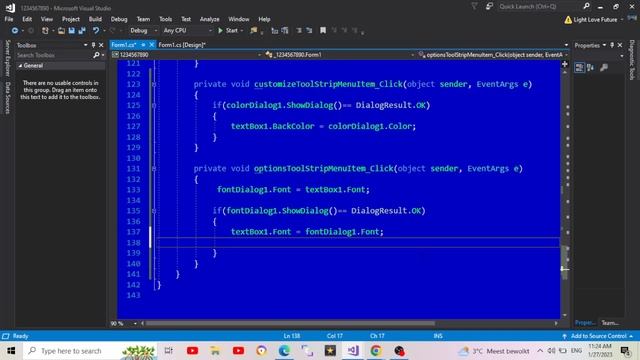Viewport: 640px width, 360px height.
Task: Click the Open File folder icon
Action: coord(61,31)
